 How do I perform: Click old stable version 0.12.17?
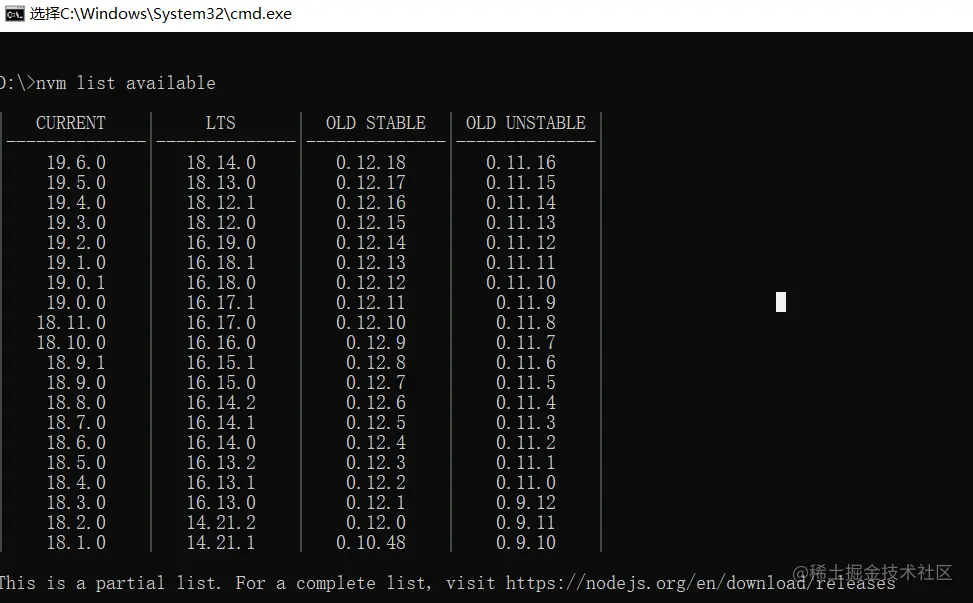371,182
